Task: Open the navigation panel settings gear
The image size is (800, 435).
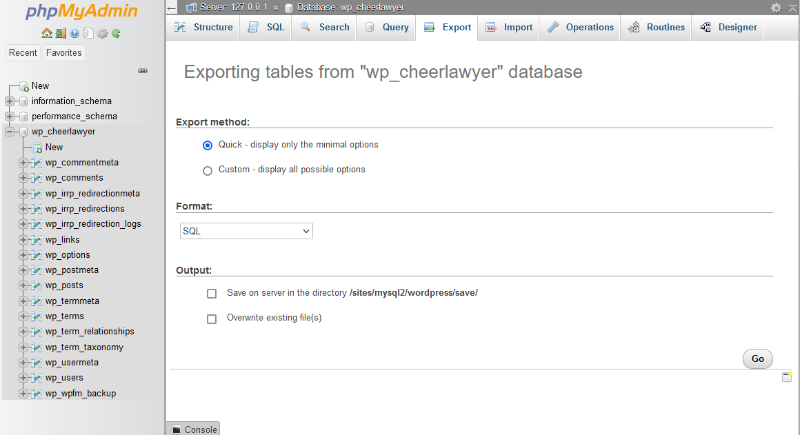Action: coord(102,33)
